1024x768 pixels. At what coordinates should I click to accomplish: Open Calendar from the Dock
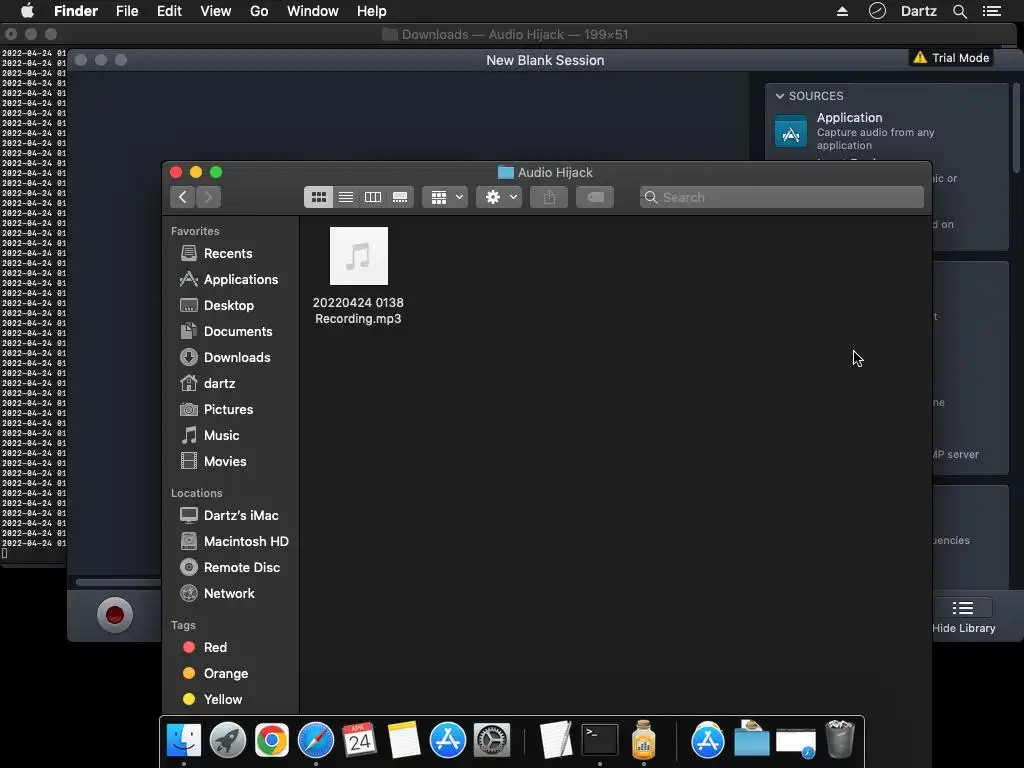coord(360,740)
